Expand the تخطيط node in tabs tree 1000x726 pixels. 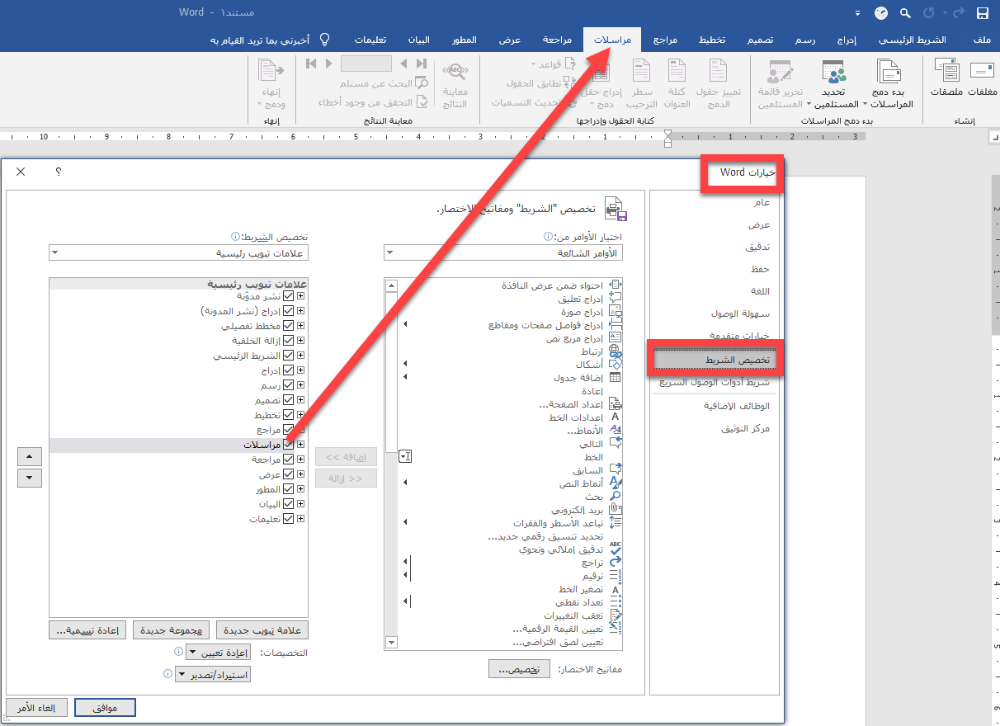(300, 415)
